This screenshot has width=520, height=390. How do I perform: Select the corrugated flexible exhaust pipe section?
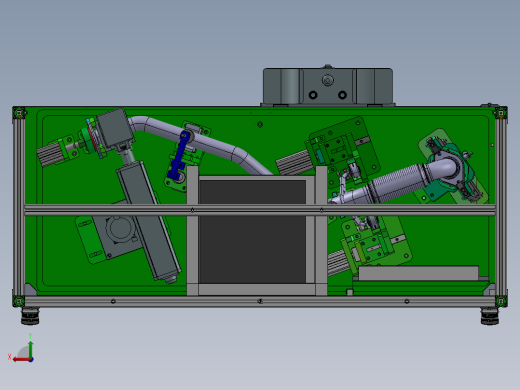click(397, 183)
